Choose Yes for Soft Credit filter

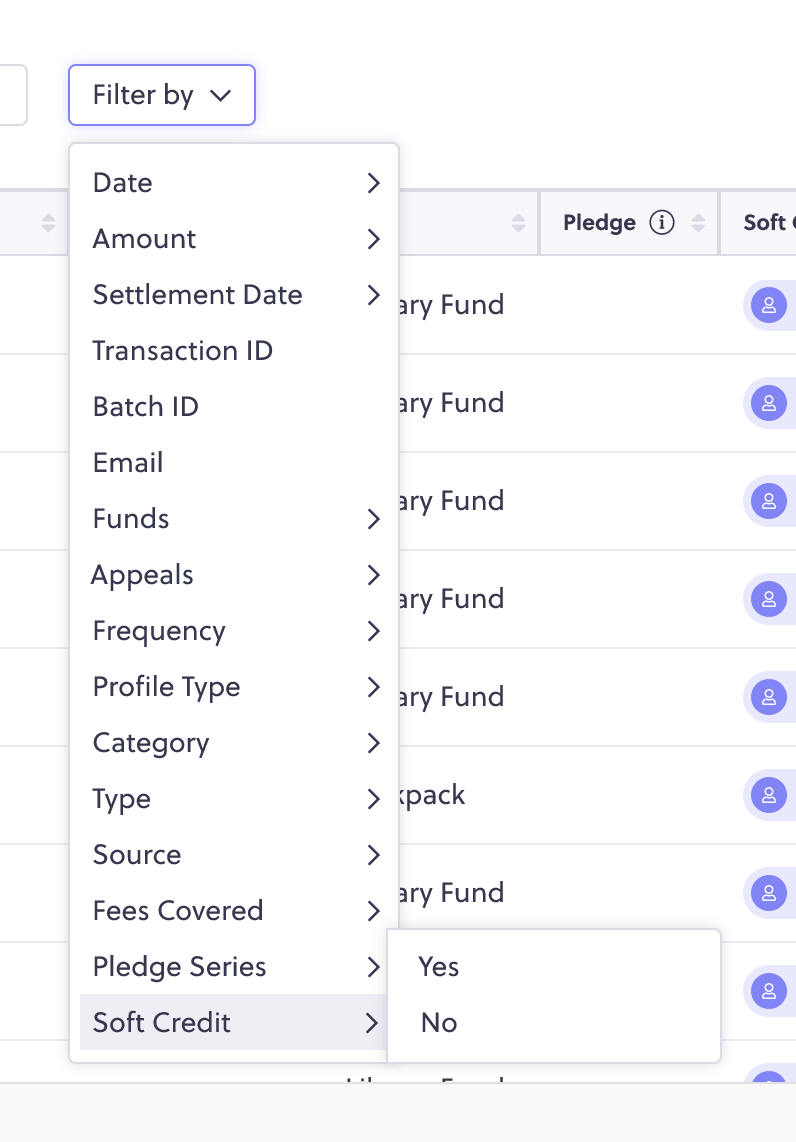pyautogui.click(x=553, y=967)
